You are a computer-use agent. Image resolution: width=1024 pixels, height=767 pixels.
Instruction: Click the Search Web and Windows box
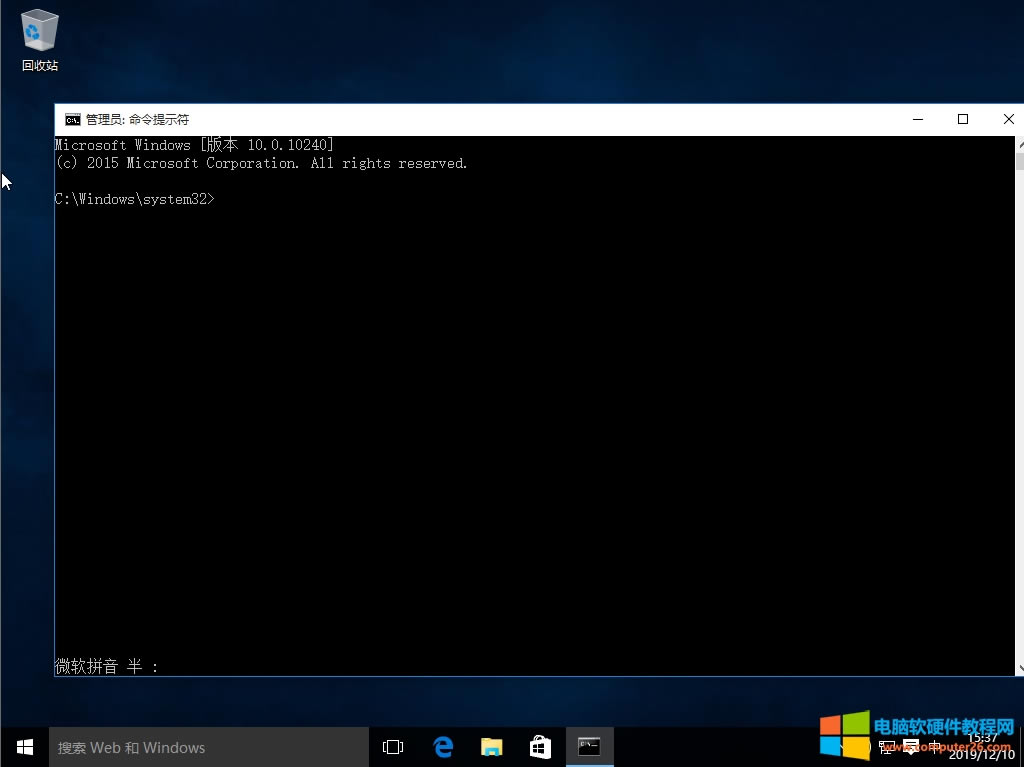[210, 747]
